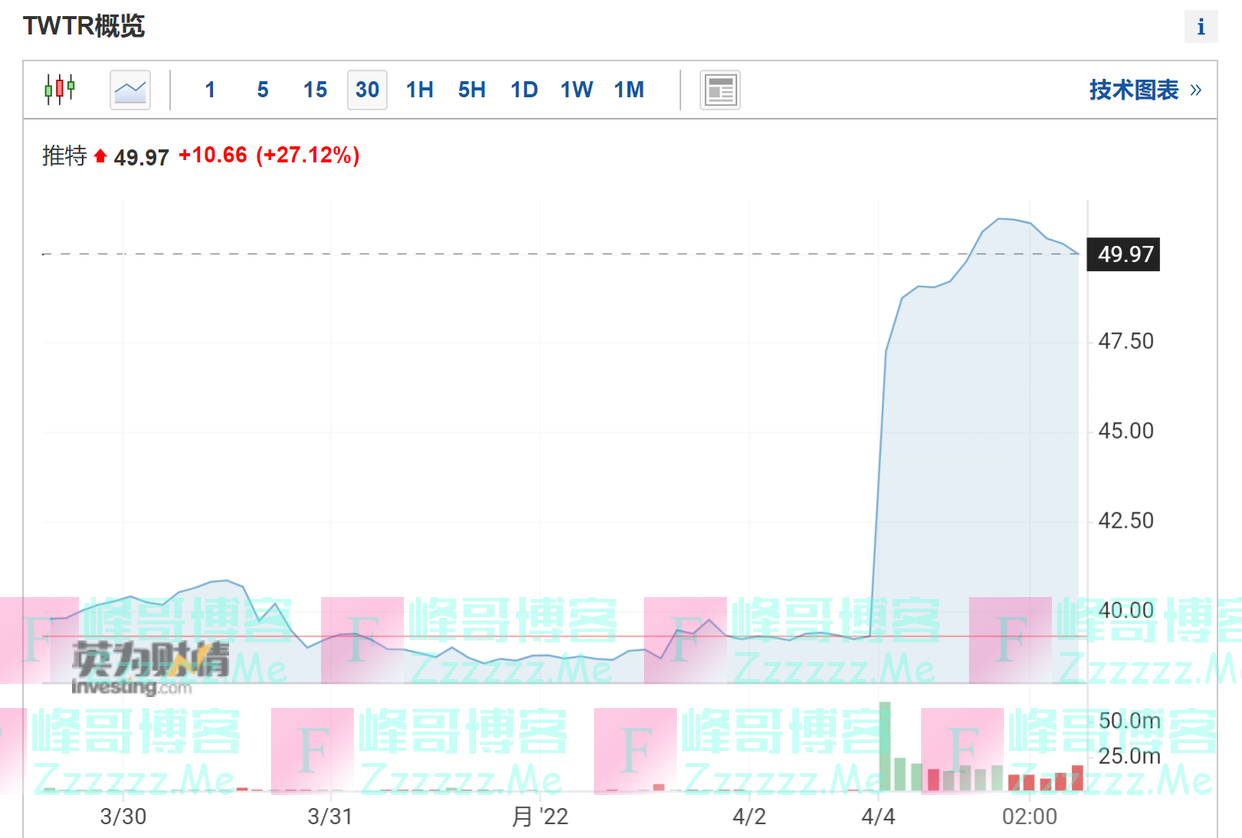1242x838 pixels.
Task: Open the news overlay icon in toolbar
Action: coord(719,90)
